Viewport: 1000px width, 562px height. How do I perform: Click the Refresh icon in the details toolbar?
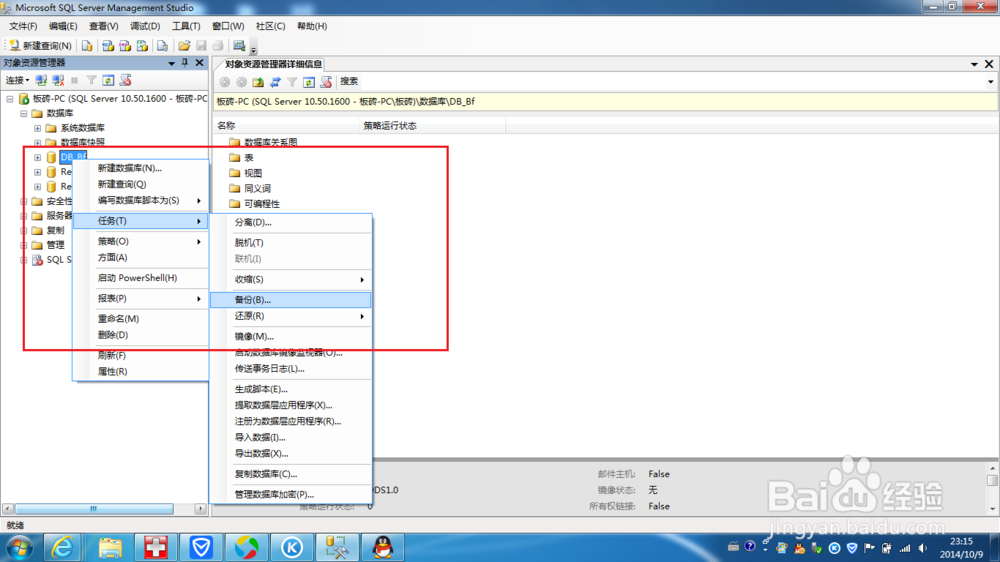pos(309,82)
